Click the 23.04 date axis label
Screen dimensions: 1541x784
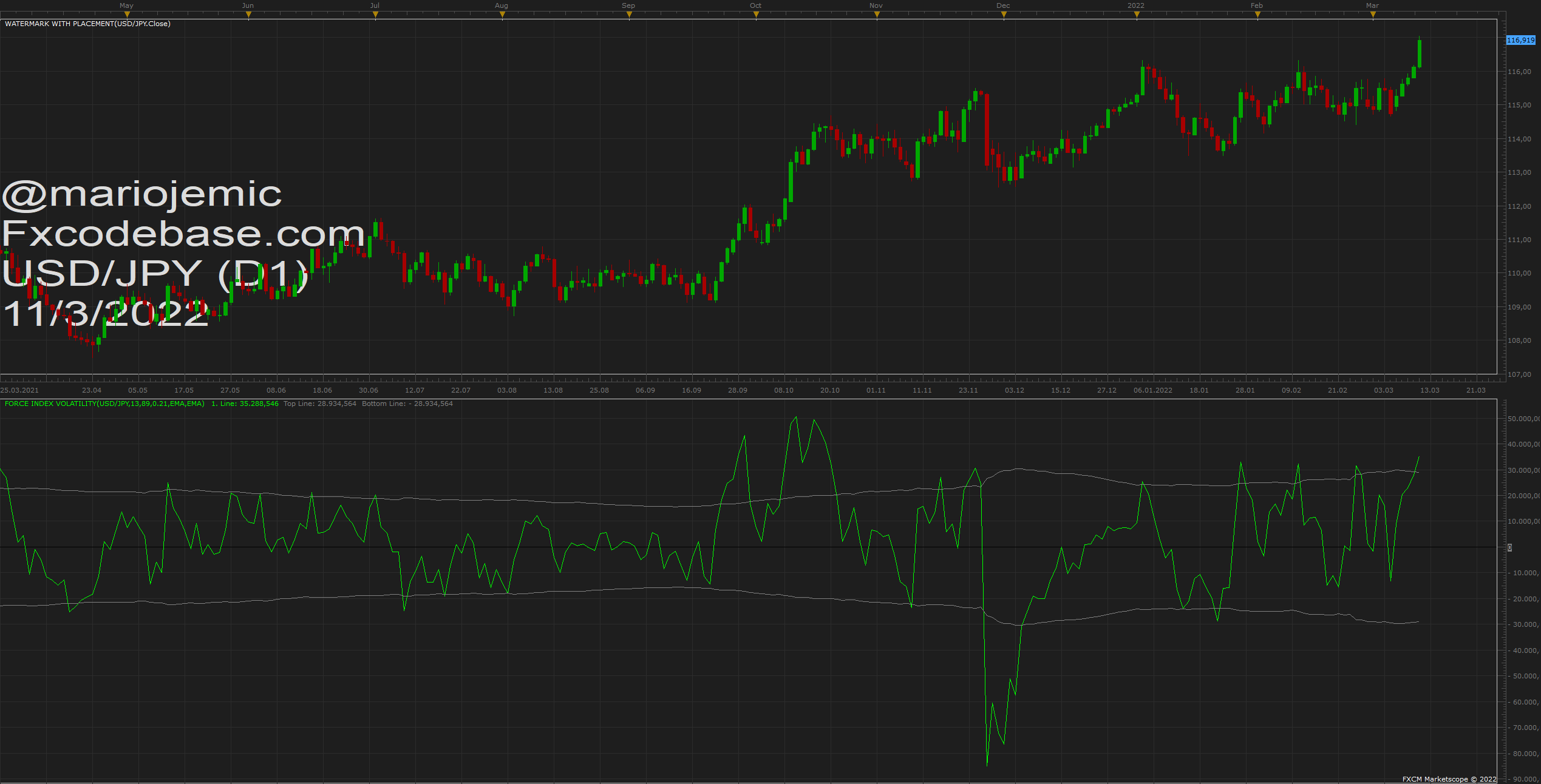[x=92, y=390]
